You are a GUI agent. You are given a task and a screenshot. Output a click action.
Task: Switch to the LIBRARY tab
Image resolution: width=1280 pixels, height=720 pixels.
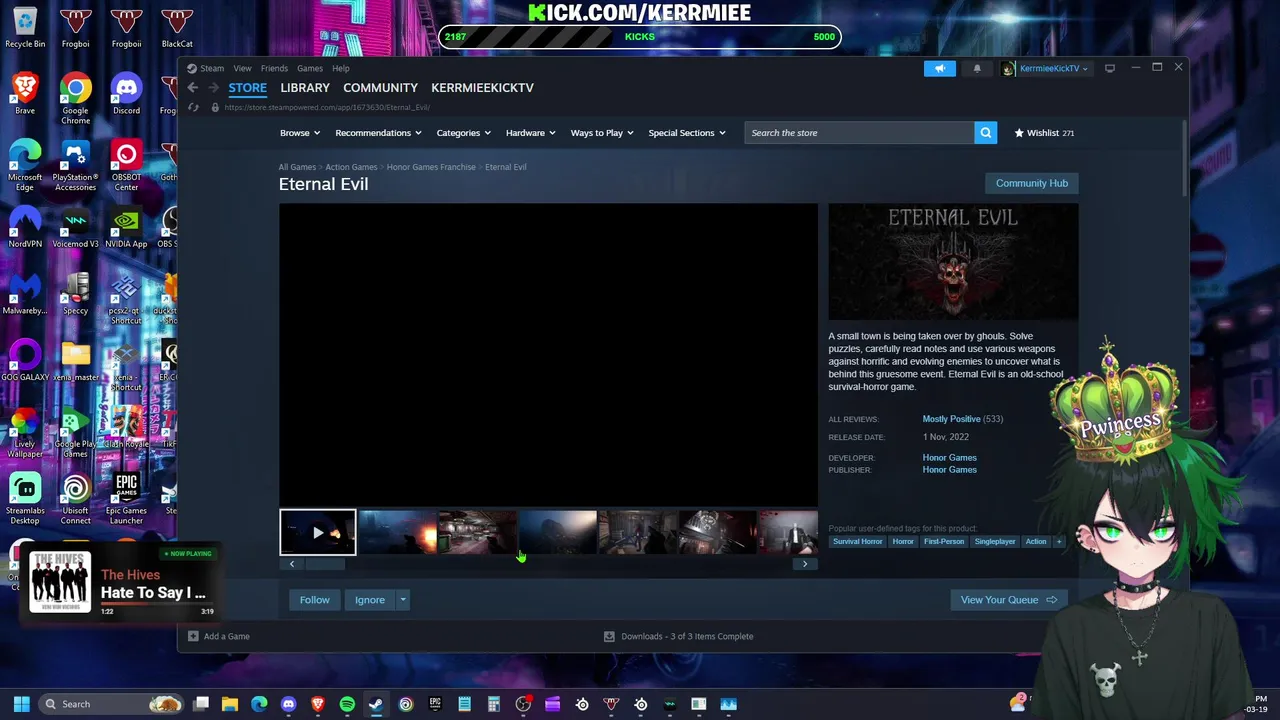tap(305, 88)
